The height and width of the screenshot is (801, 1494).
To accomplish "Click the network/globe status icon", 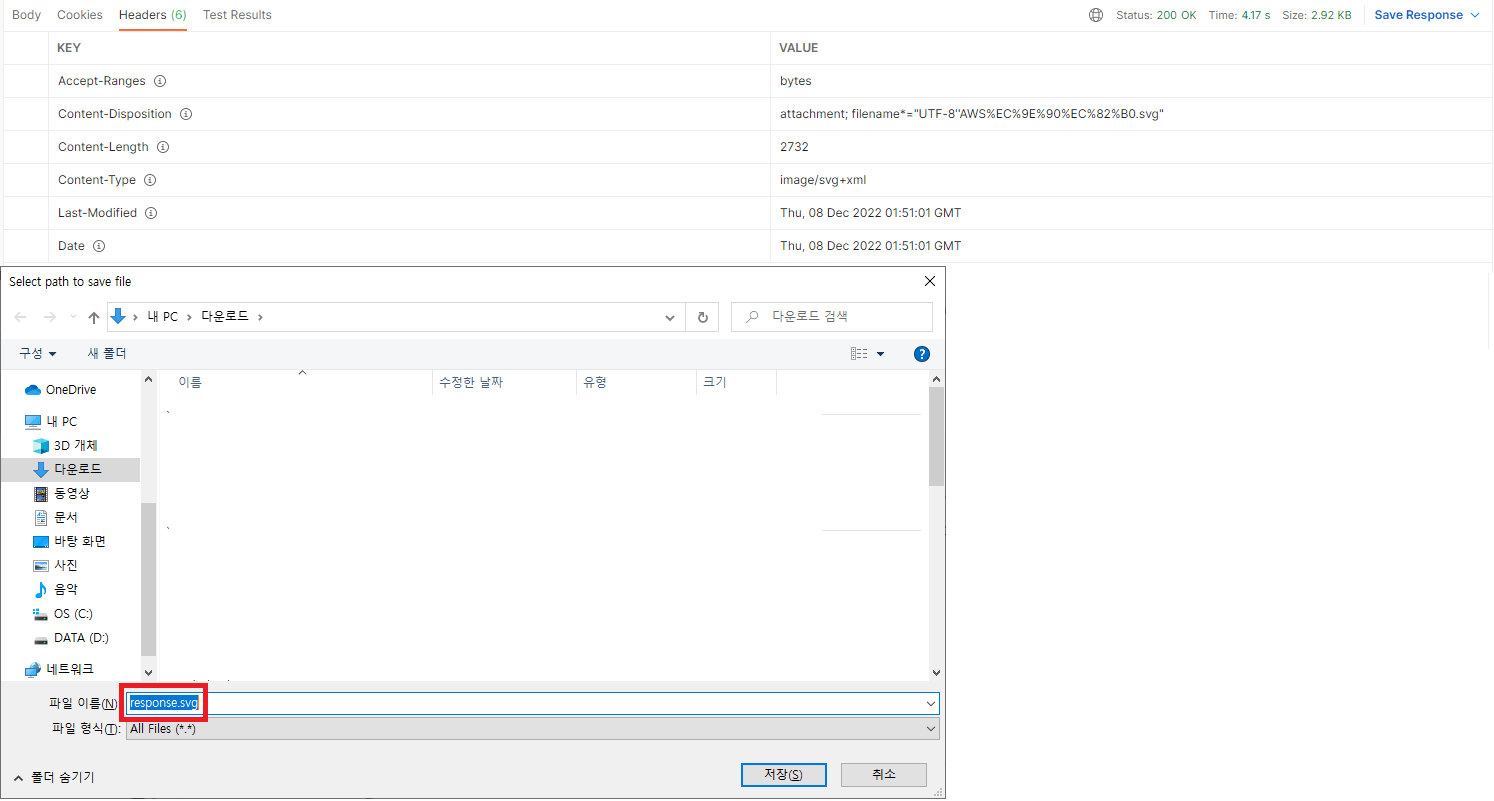I will coord(1096,14).
